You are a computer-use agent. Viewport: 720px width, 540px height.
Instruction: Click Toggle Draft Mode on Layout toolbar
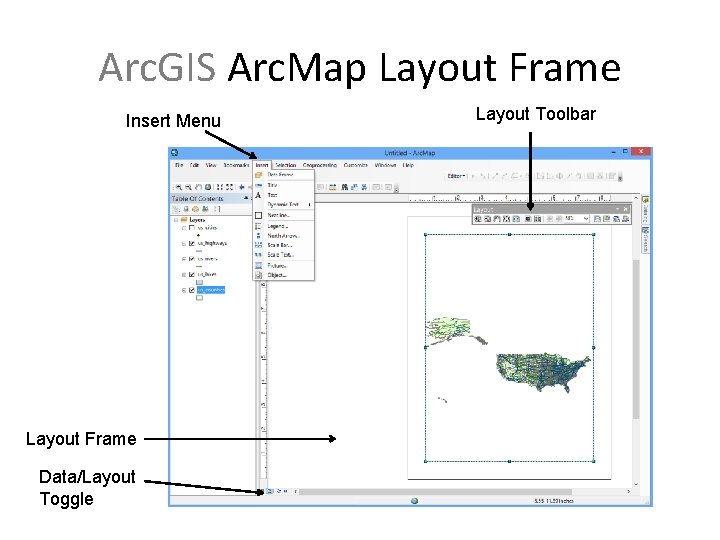point(597,219)
